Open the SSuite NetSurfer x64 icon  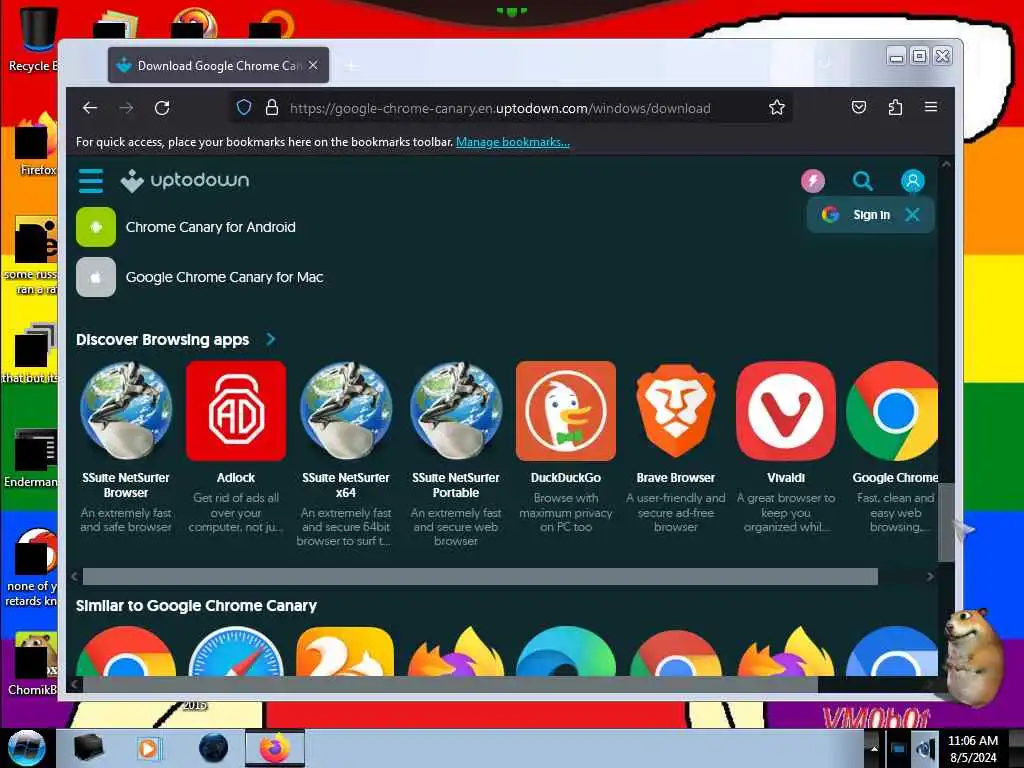[x=345, y=411]
